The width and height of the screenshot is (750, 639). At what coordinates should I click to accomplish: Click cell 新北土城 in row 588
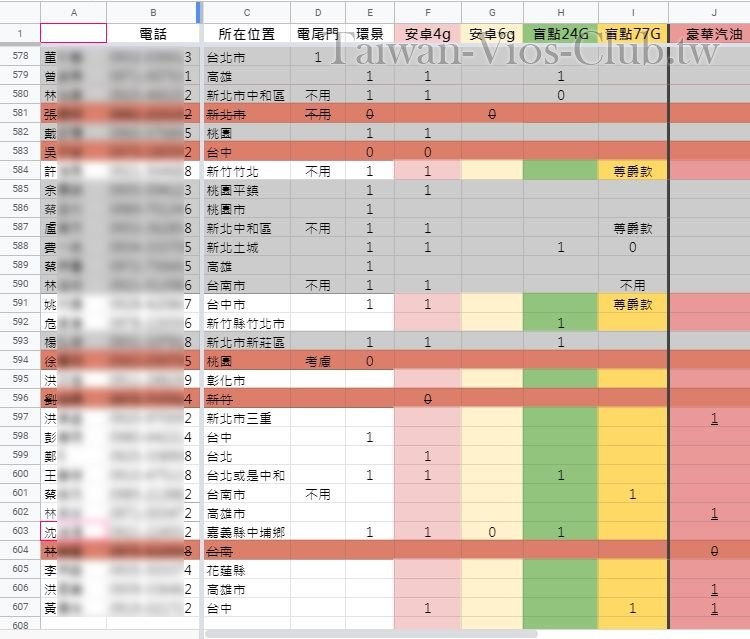[247, 247]
